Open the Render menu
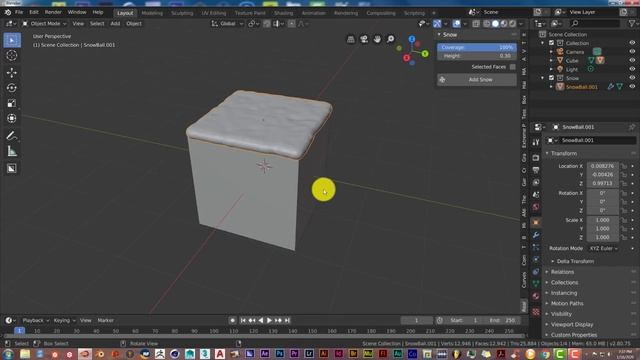 pyautogui.click(x=53, y=12)
